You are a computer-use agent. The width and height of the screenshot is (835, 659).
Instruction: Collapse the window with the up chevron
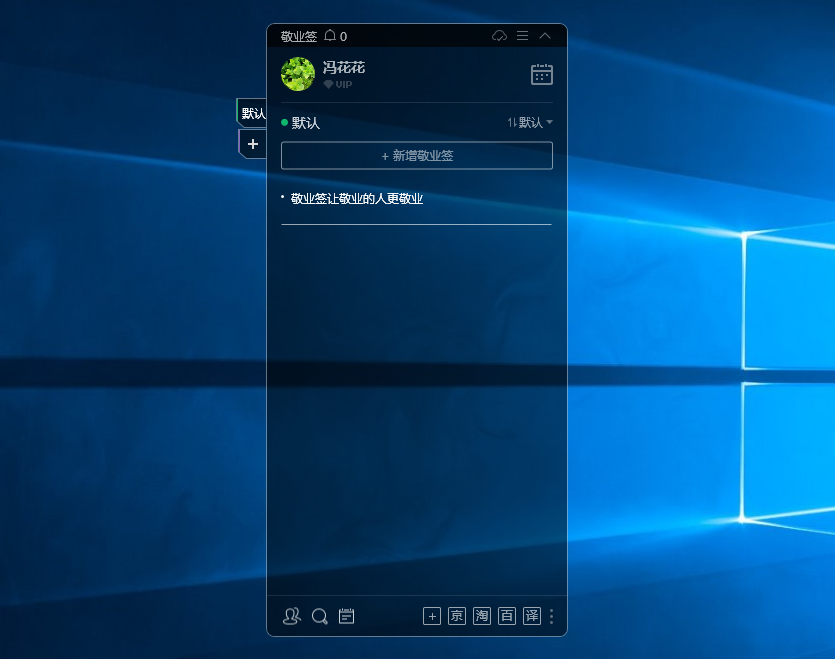[545, 36]
